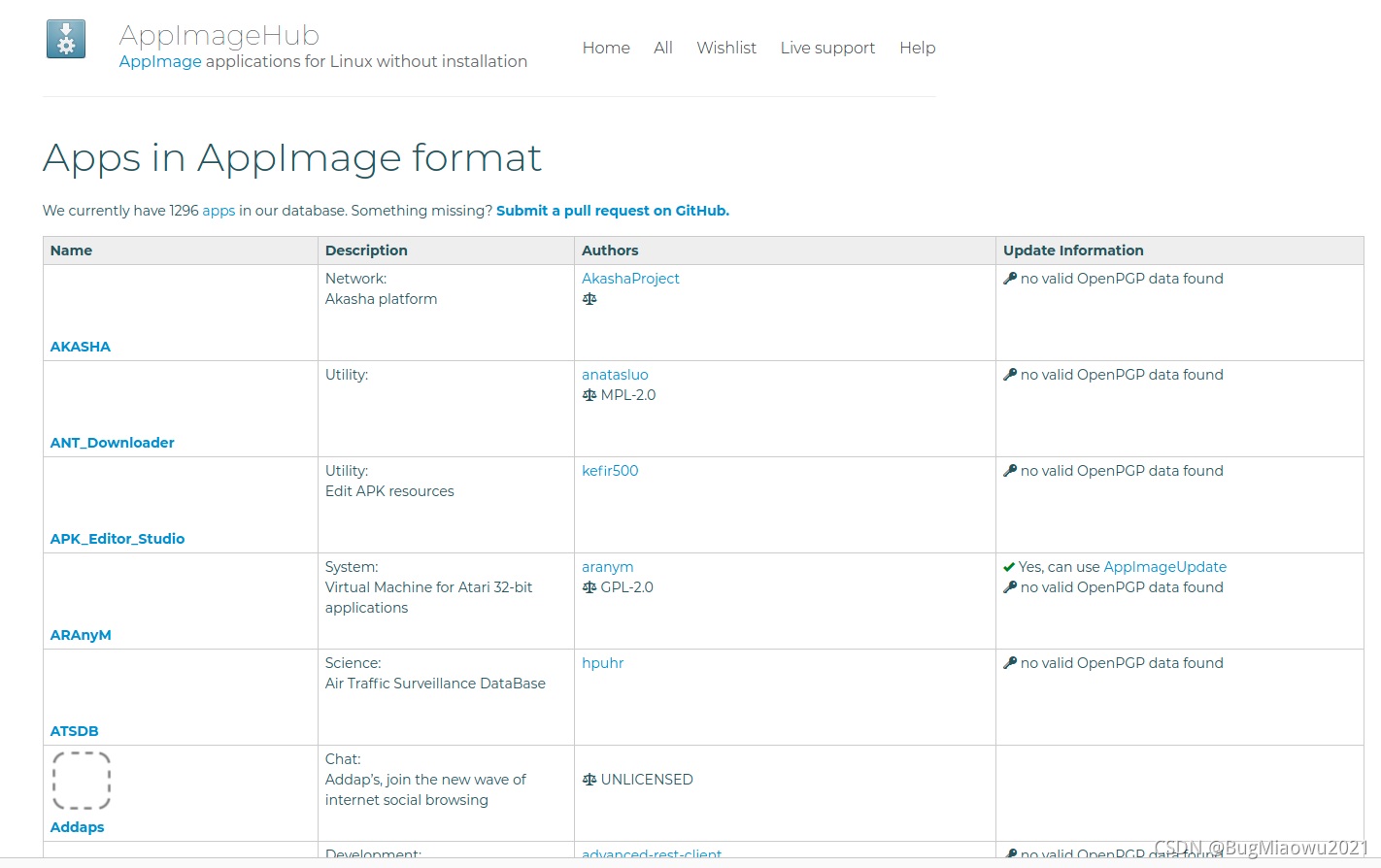Click the scales icon next to UNLICENSED

[x=589, y=779]
